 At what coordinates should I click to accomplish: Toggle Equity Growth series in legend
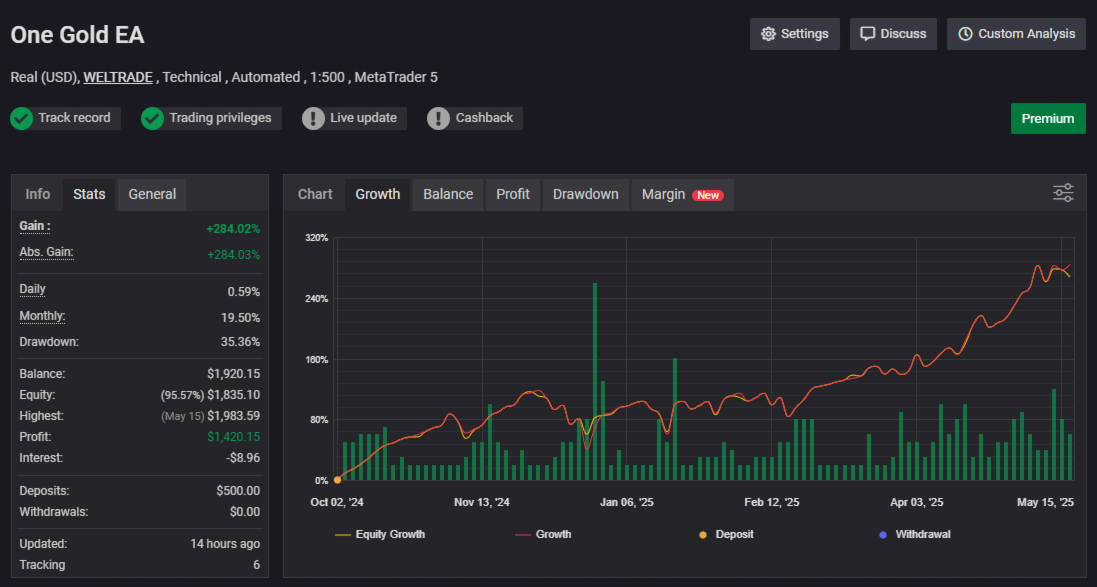click(380, 534)
